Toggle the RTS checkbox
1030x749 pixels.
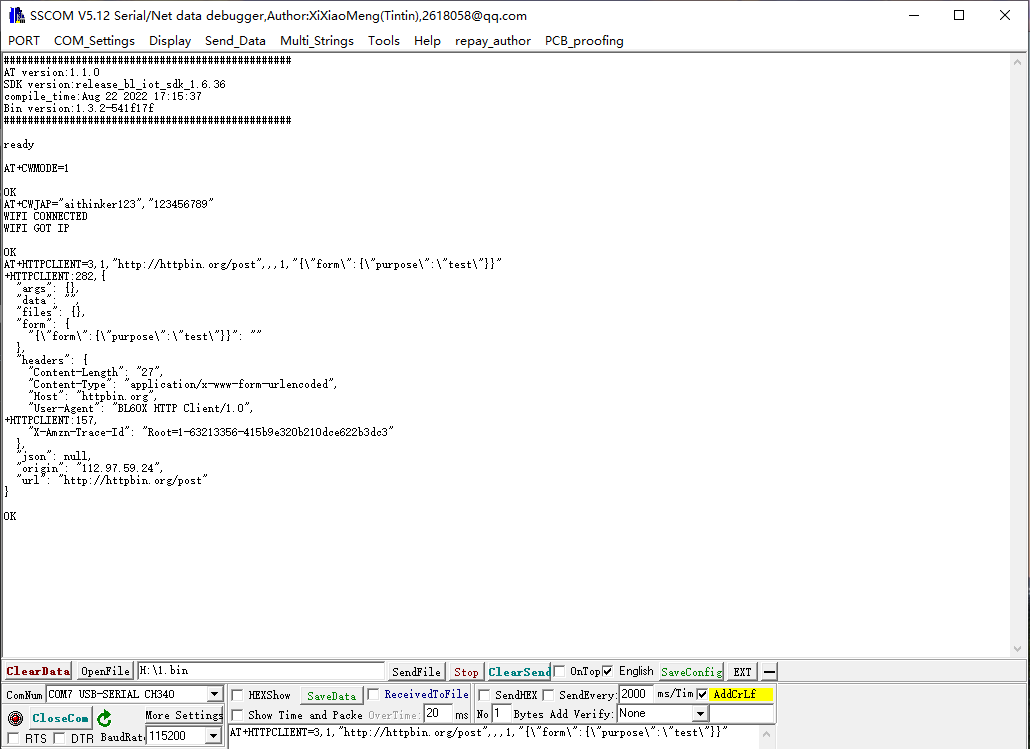(x=13, y=738)
